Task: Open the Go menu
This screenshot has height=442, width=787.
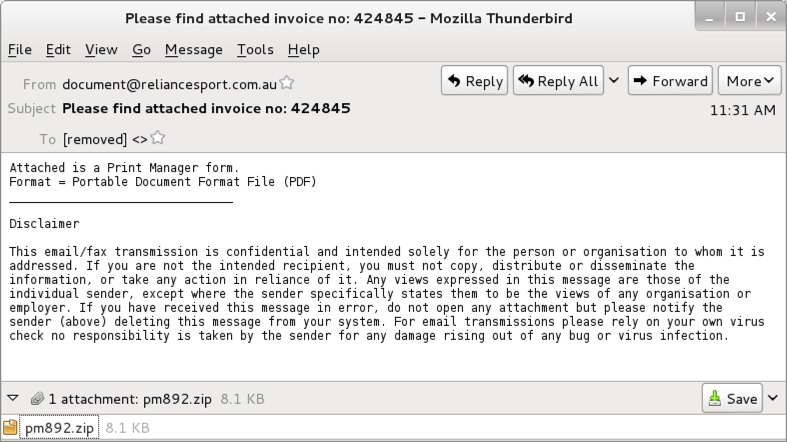Action: (141, 49)
